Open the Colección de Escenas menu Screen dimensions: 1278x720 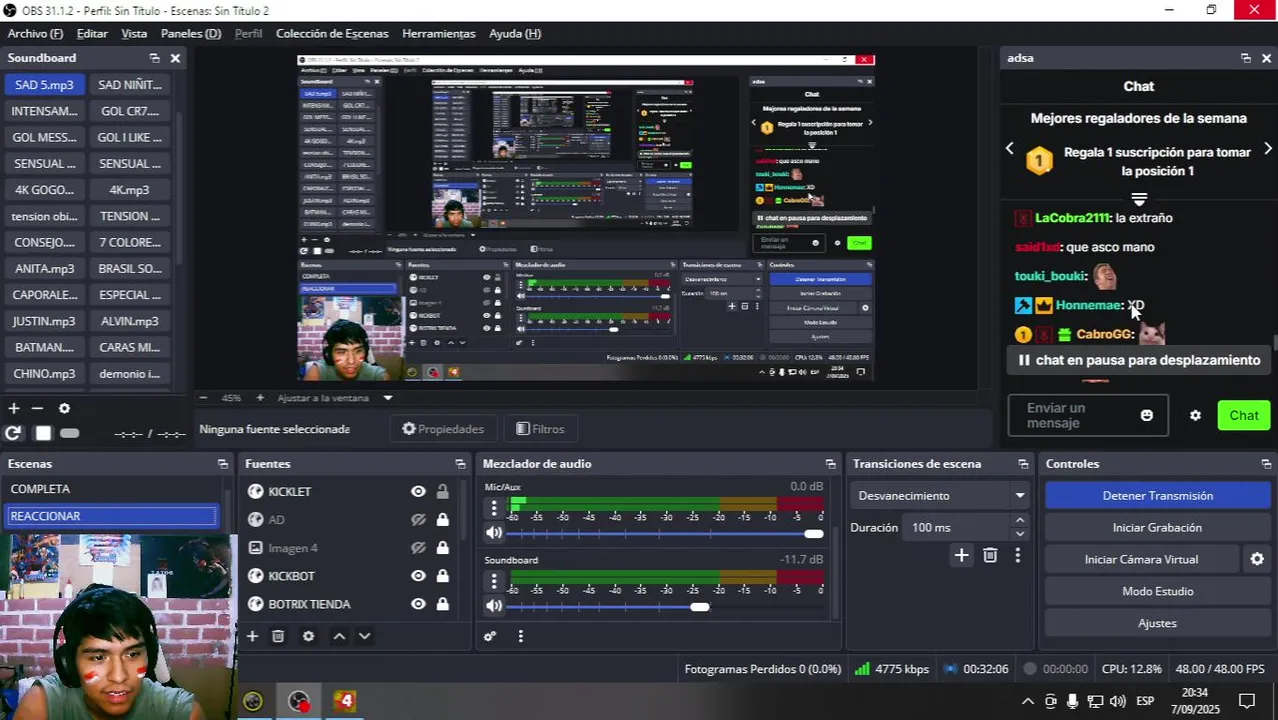pos(332,33)
